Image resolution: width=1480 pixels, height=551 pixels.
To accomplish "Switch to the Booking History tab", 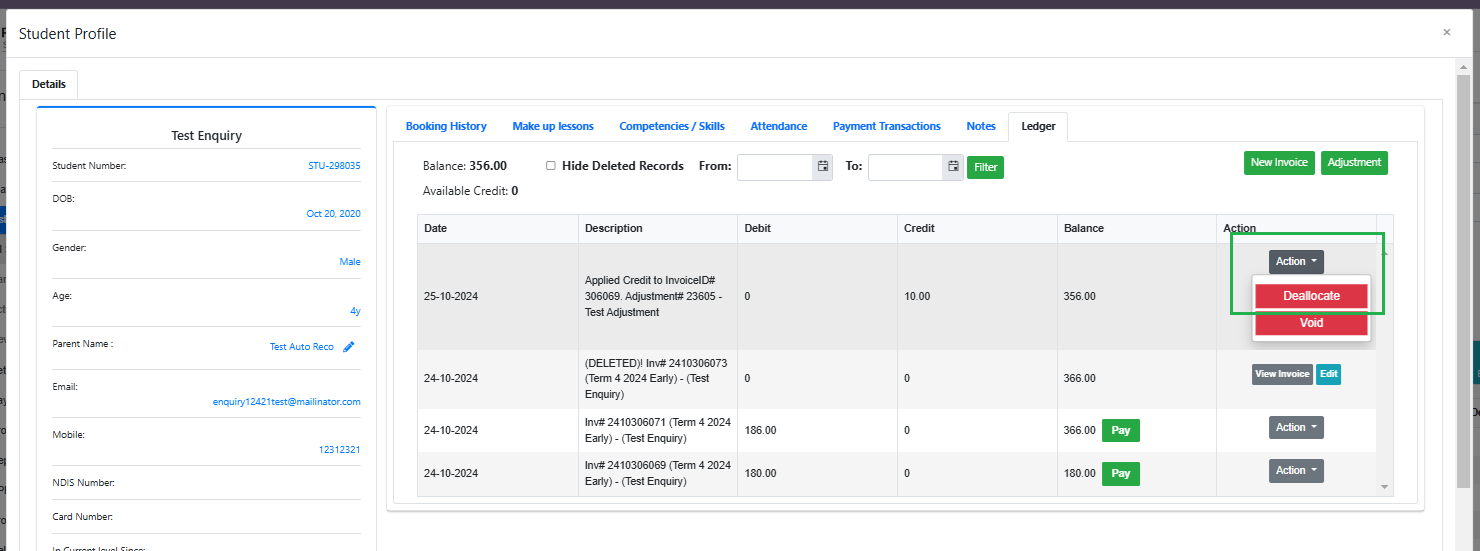I will point(446,126).
